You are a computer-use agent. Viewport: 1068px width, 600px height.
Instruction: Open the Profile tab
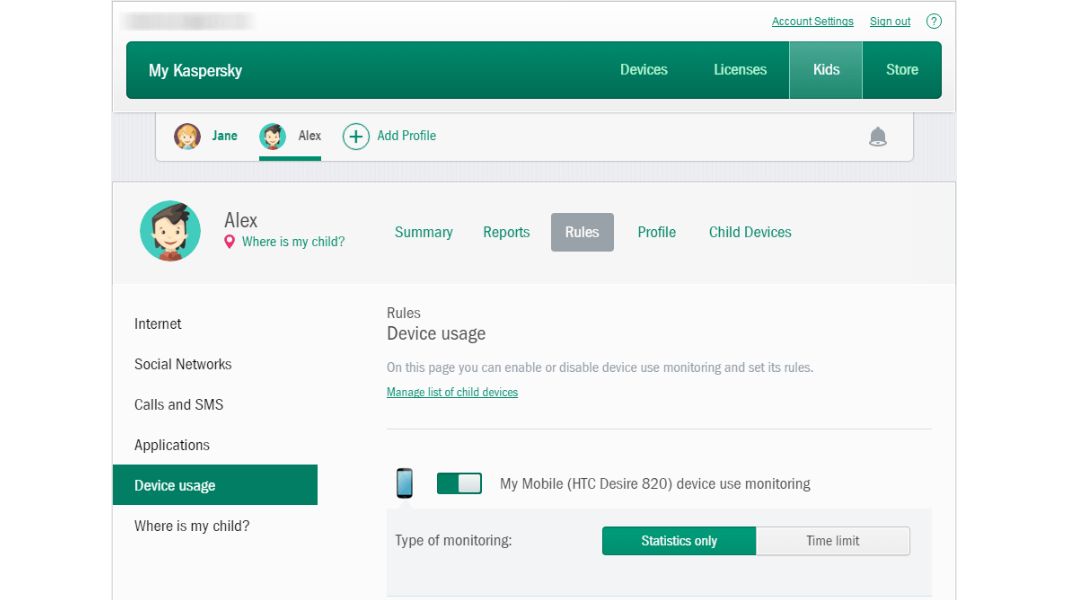[x=657, y=232]
